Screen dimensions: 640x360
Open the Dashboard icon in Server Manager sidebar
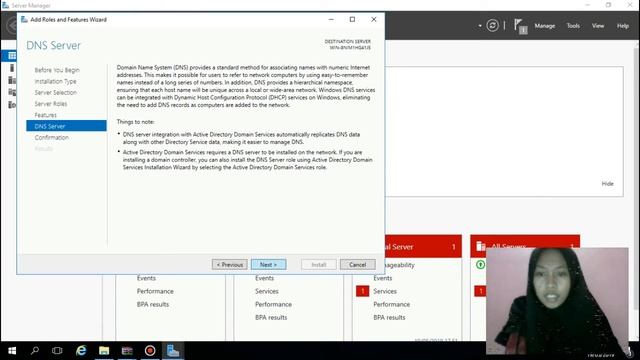(x=12, y=56)
